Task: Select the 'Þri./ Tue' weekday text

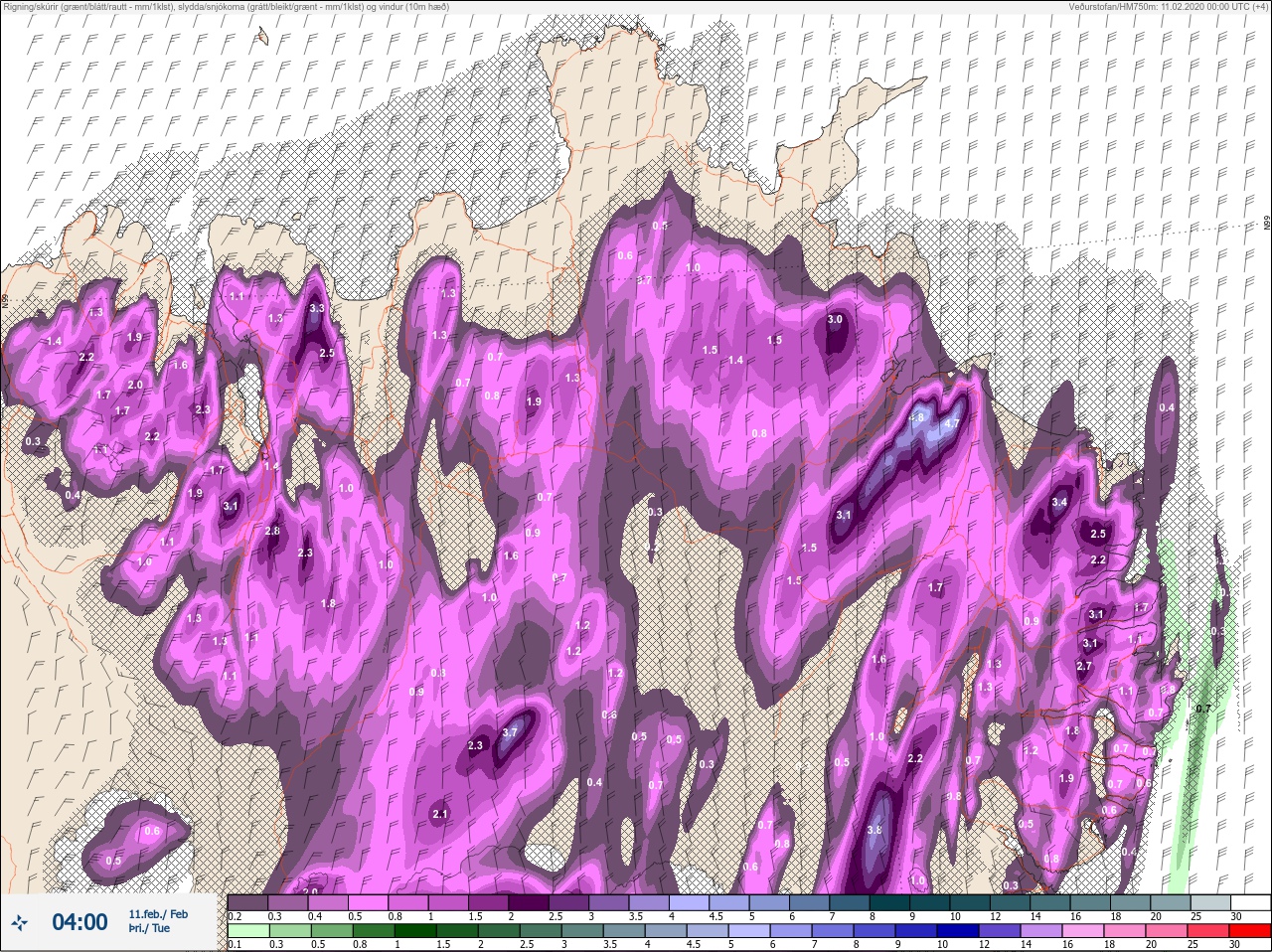Action: point(149,929)
